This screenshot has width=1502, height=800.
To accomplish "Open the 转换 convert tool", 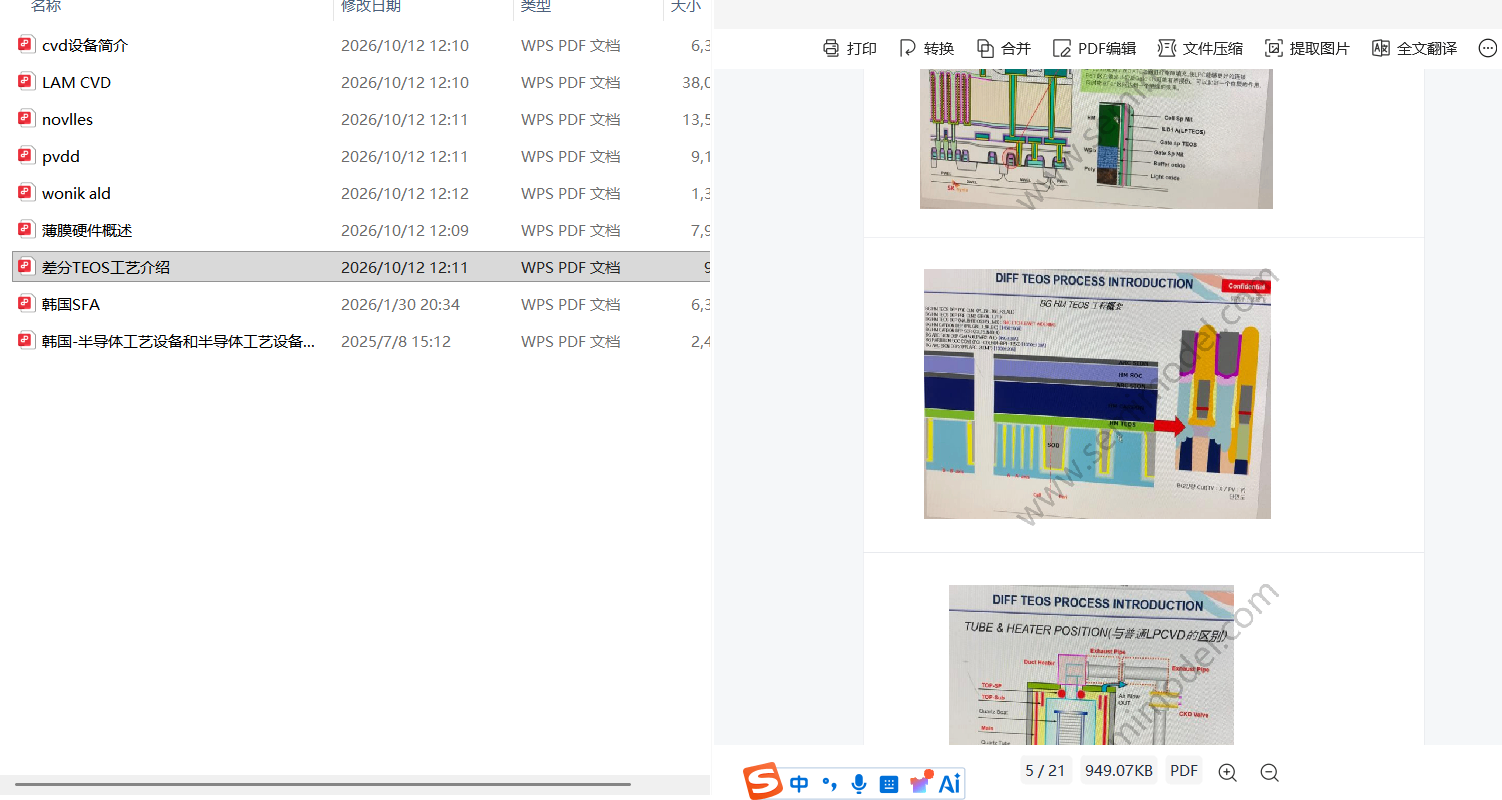I will (x=926, y=48).
